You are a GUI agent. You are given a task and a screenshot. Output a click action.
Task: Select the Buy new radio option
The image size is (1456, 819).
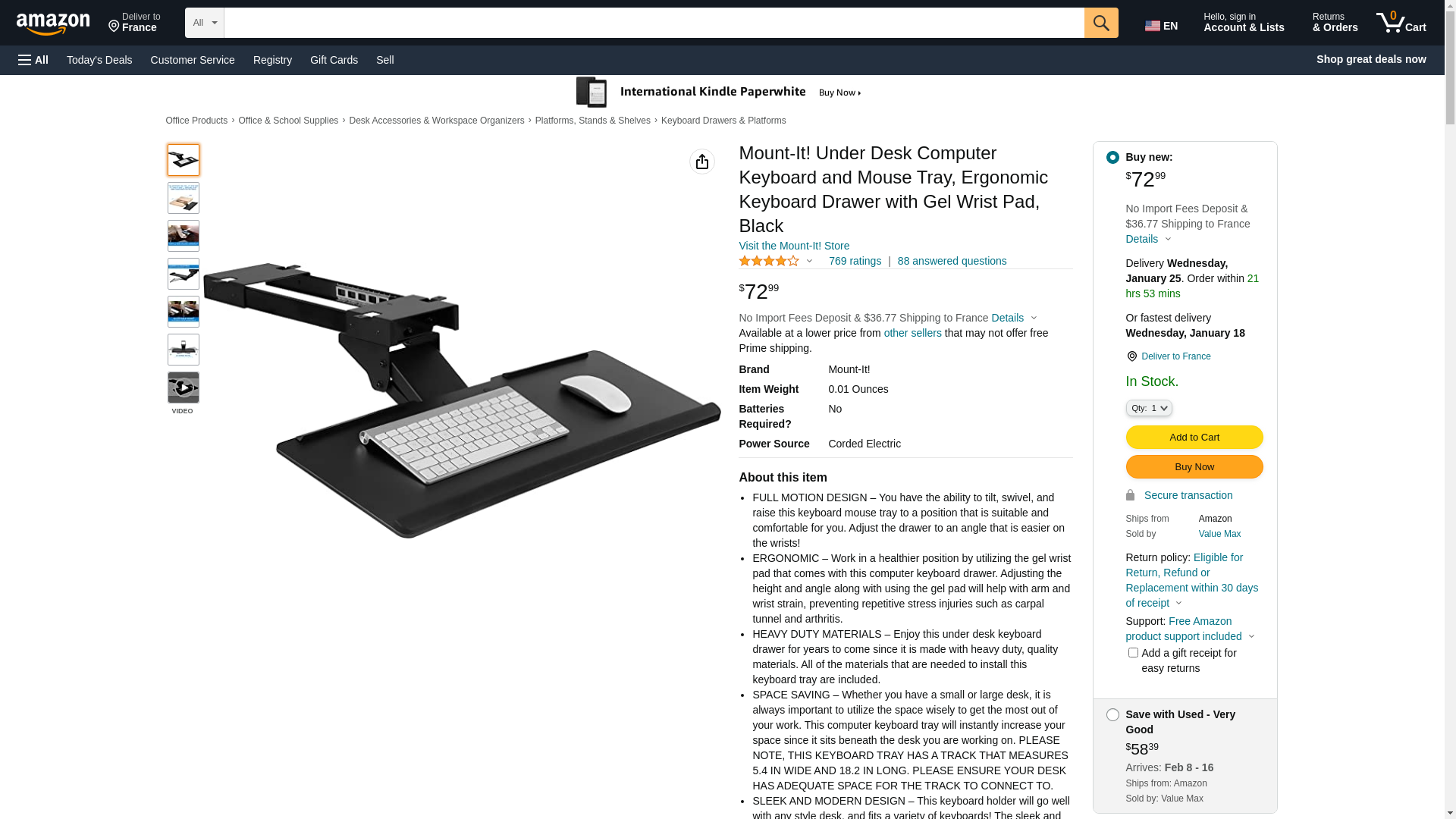coord(1112,158)
